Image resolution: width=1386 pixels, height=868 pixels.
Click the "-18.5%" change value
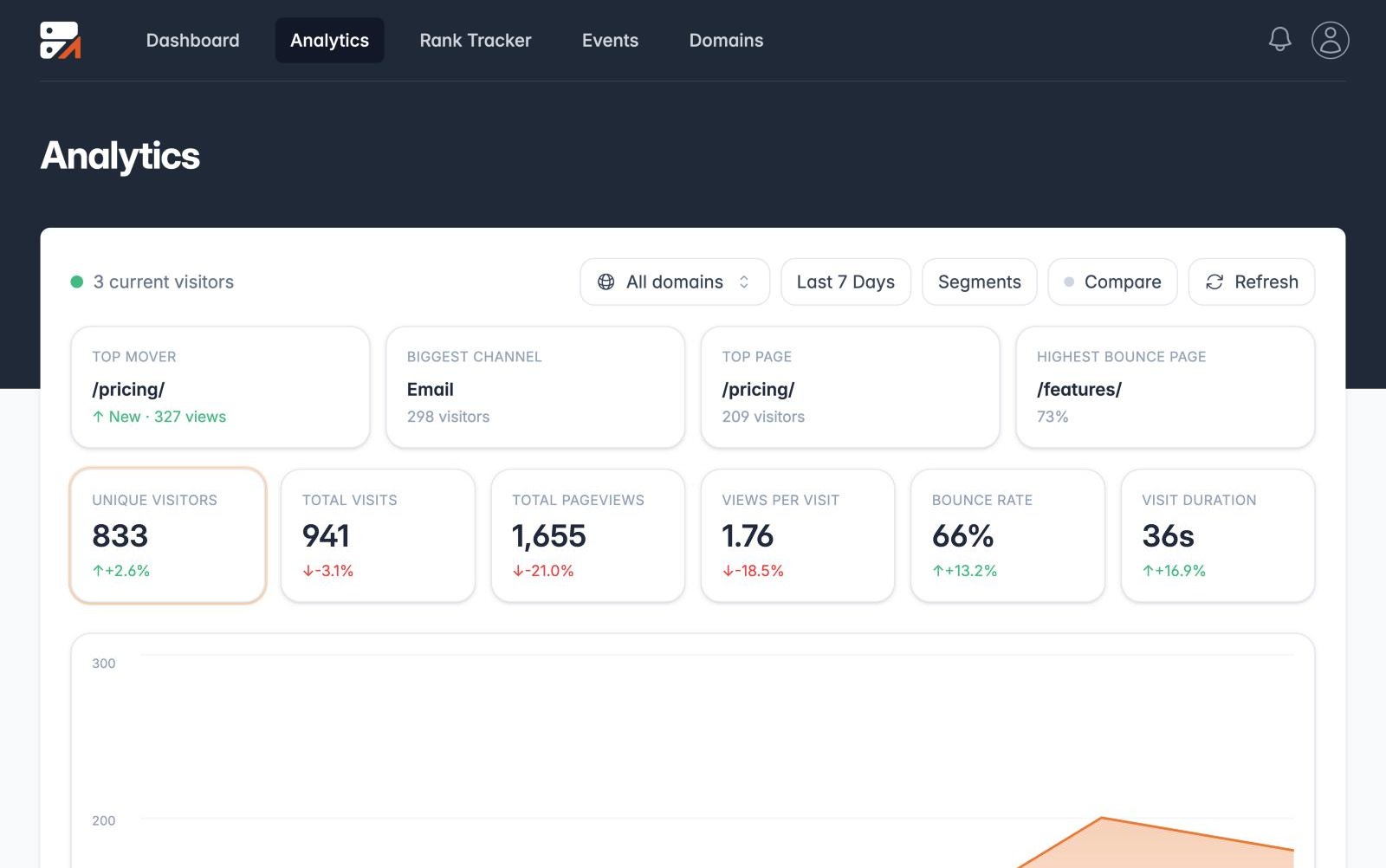tap(760, 571)
